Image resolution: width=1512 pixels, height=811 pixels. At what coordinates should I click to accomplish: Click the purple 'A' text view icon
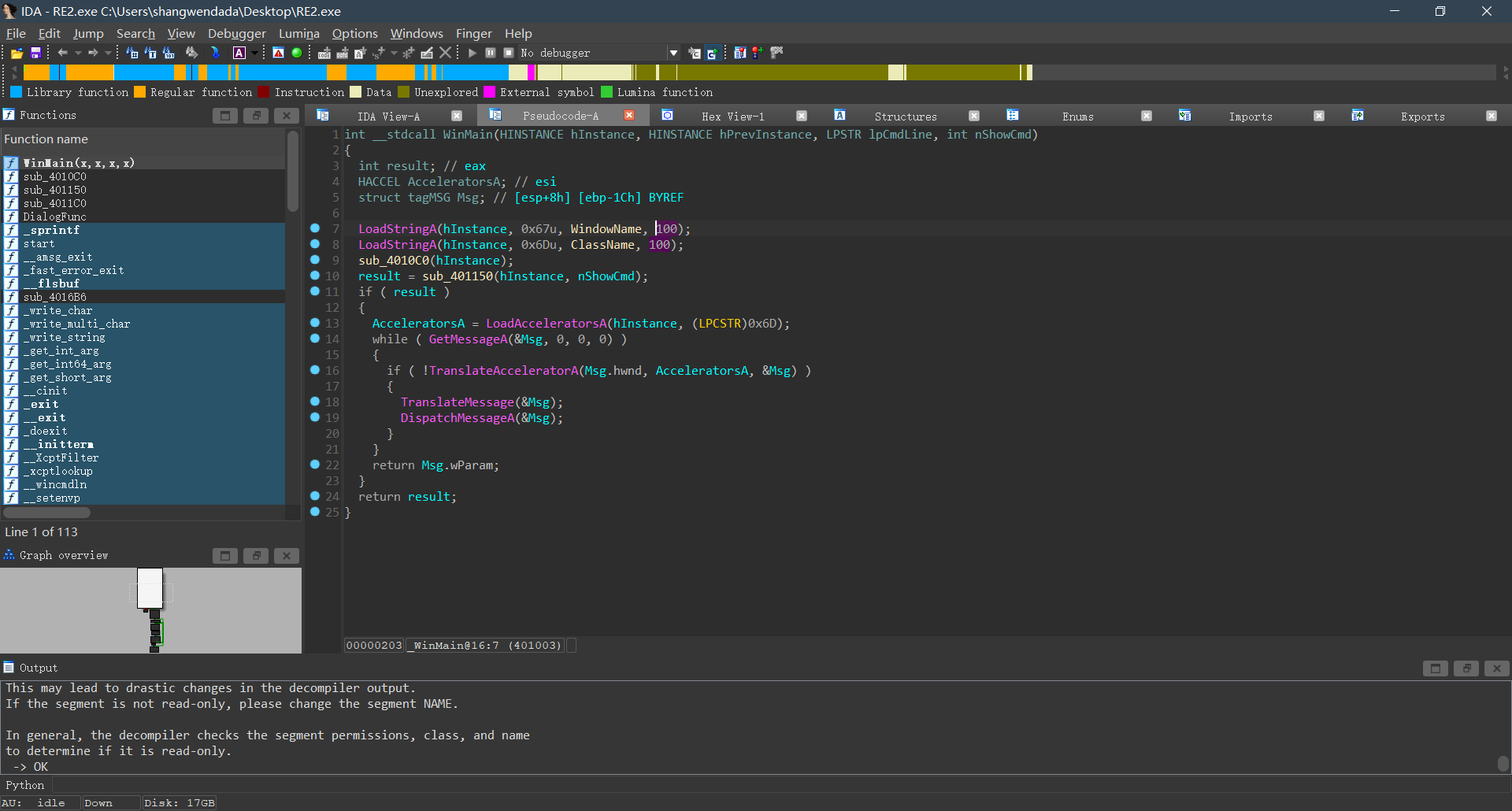click(239, 53)
